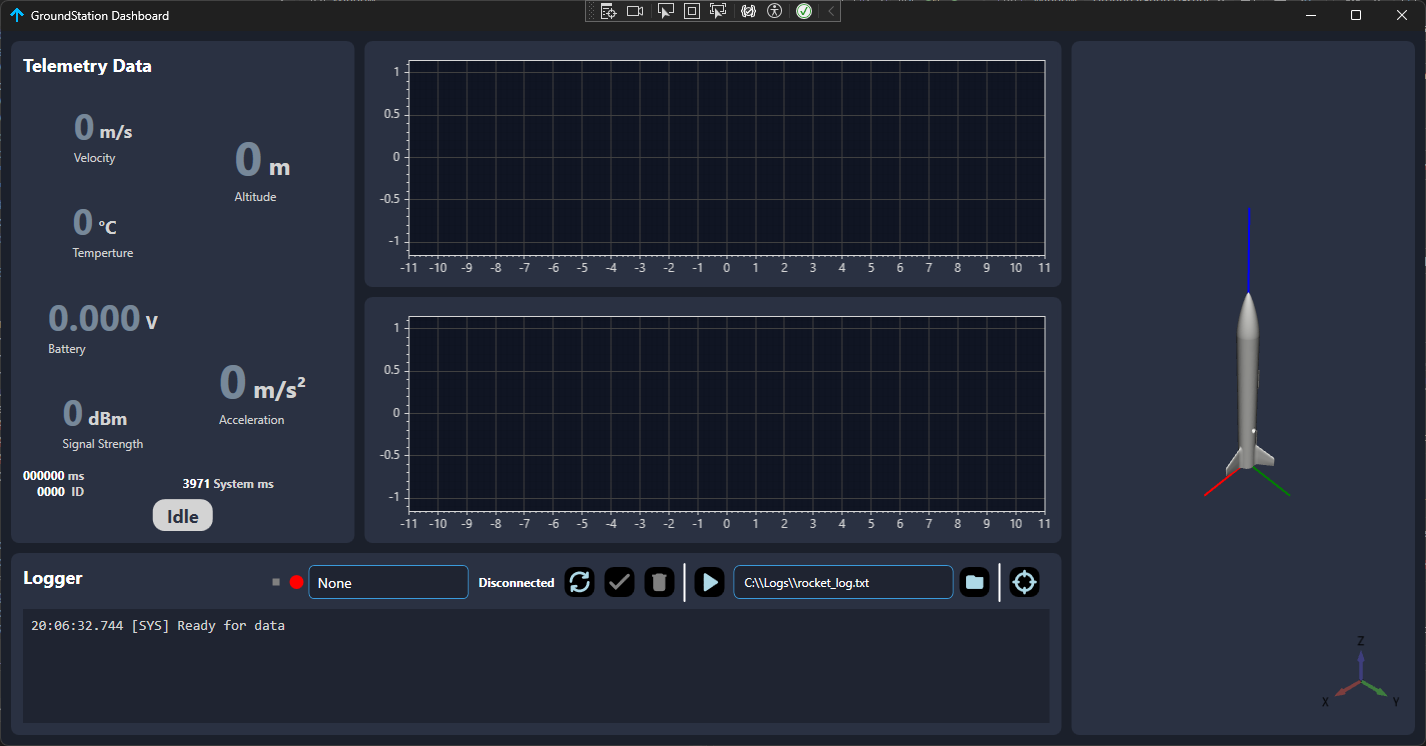Run the accessibility scan person icon
Screen dimensions: 1426x746
pyautogui.click(x=775, y=11)
